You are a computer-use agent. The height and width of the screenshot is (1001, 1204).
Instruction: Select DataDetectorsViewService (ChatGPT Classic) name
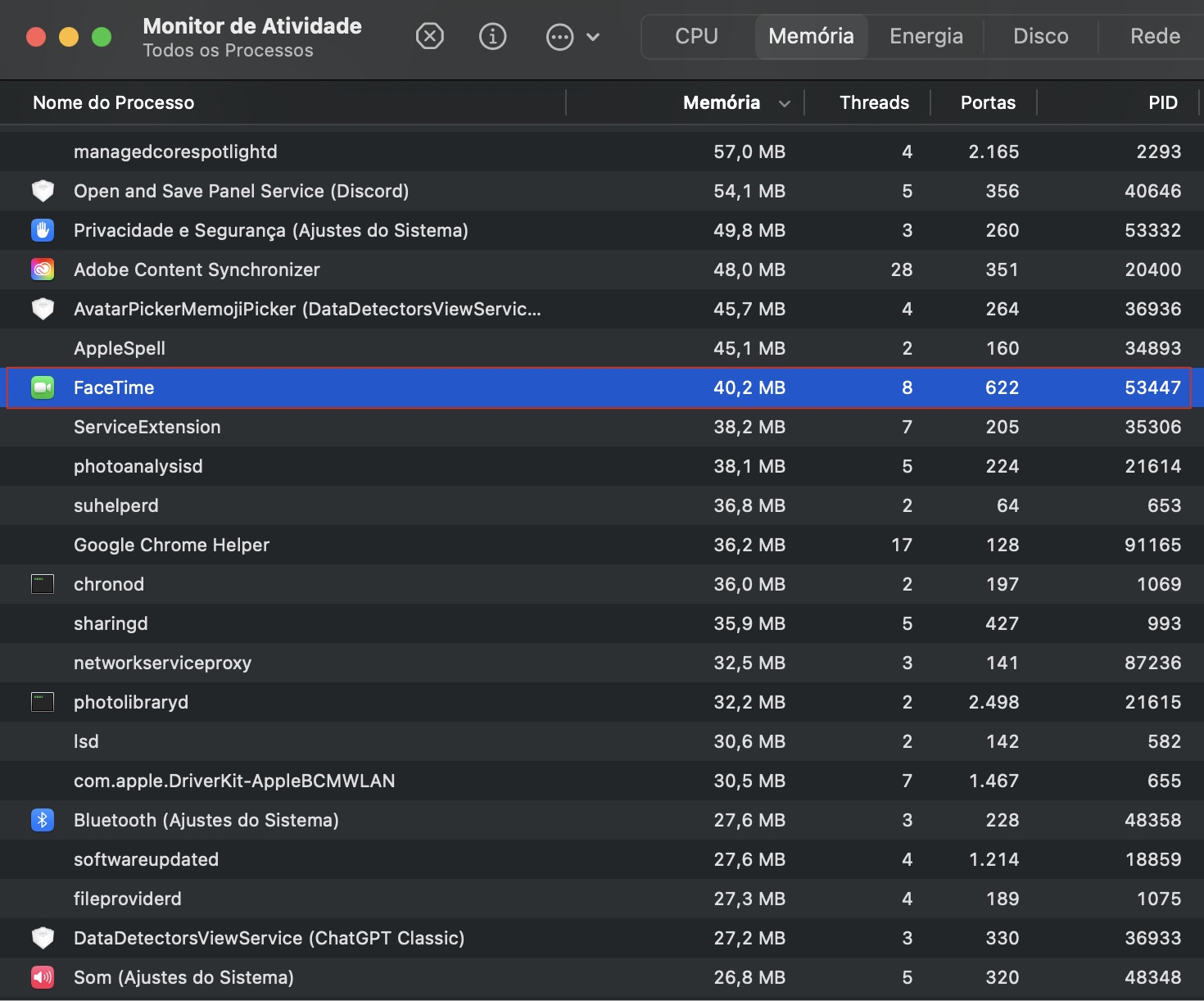[x=269, y=938]
